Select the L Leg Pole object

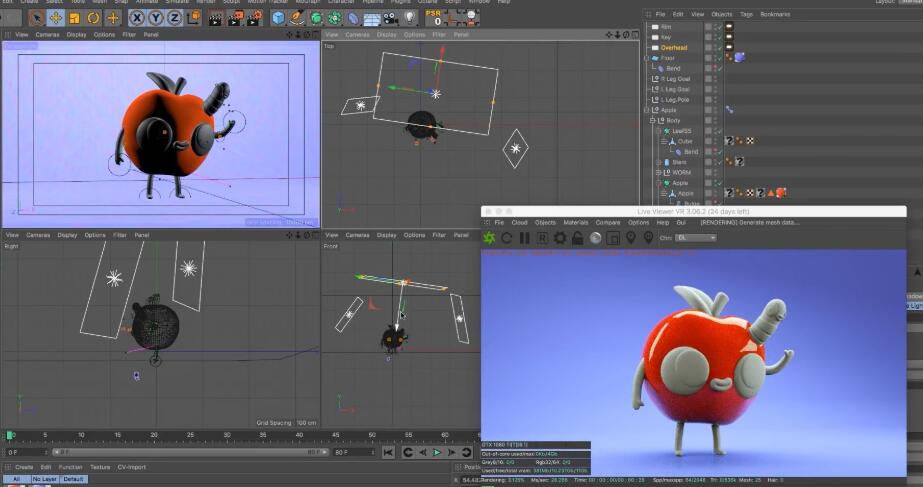click(x=675, y=100)
